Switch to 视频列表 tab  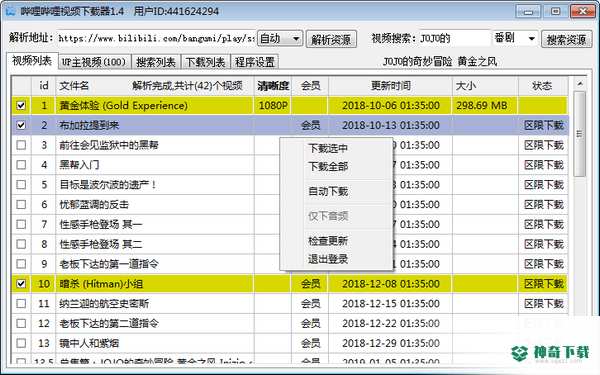(32, 60)
